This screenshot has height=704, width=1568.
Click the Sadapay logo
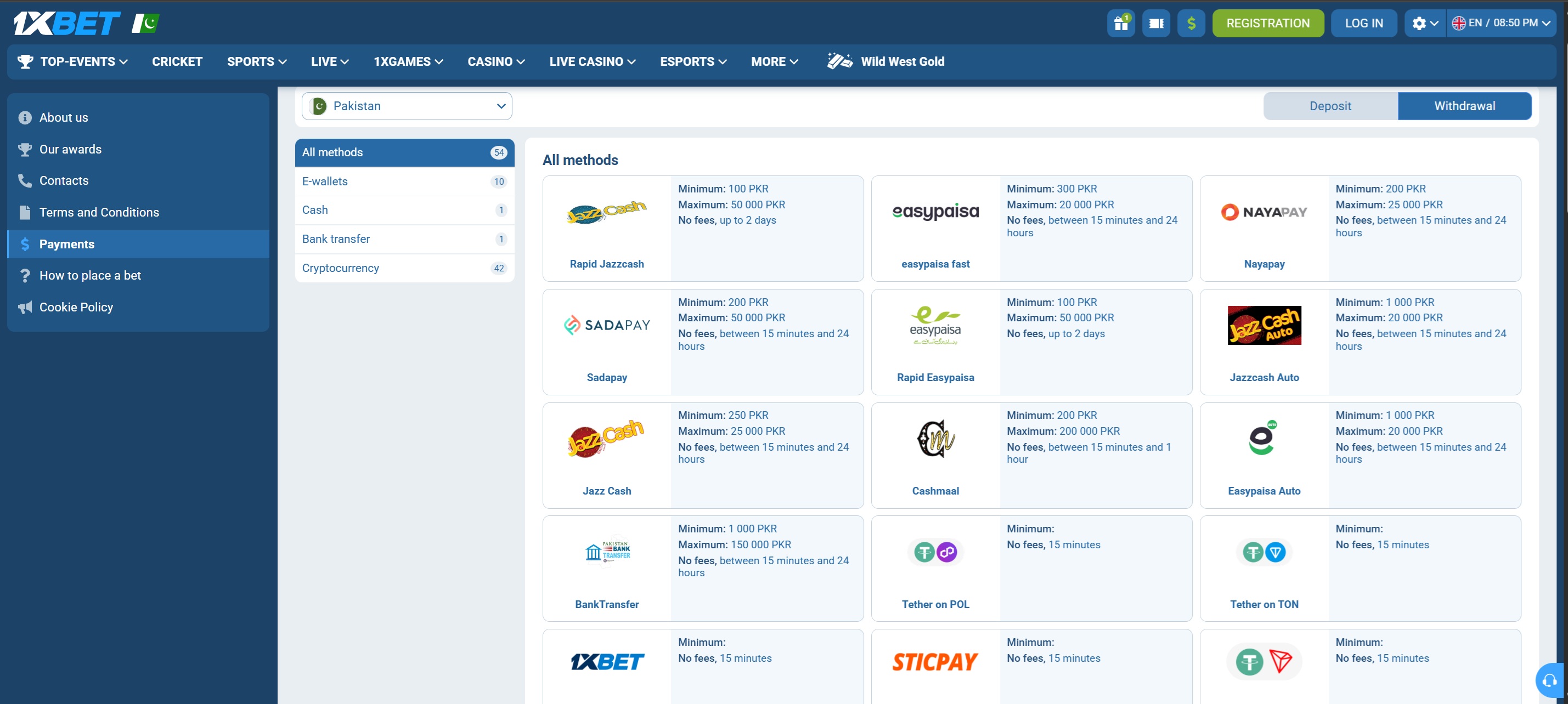coord(606,326)
